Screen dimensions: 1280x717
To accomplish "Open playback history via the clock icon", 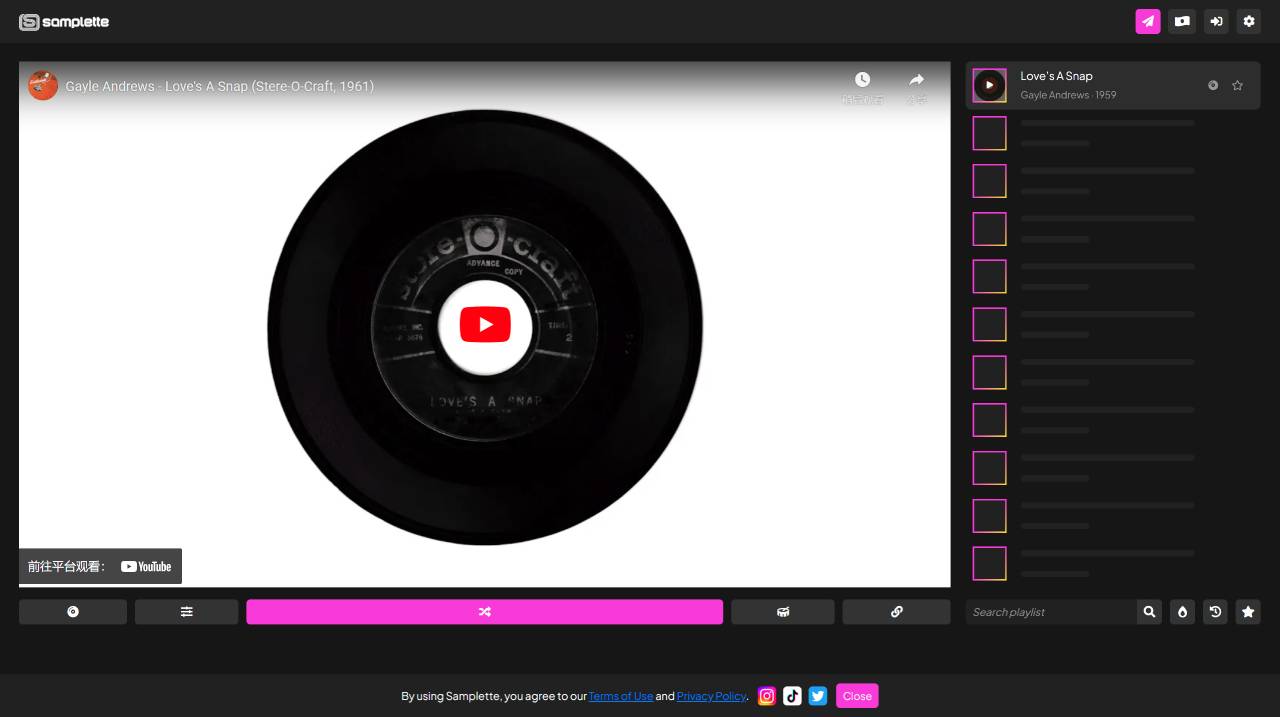I will [x=1215, y=611].
